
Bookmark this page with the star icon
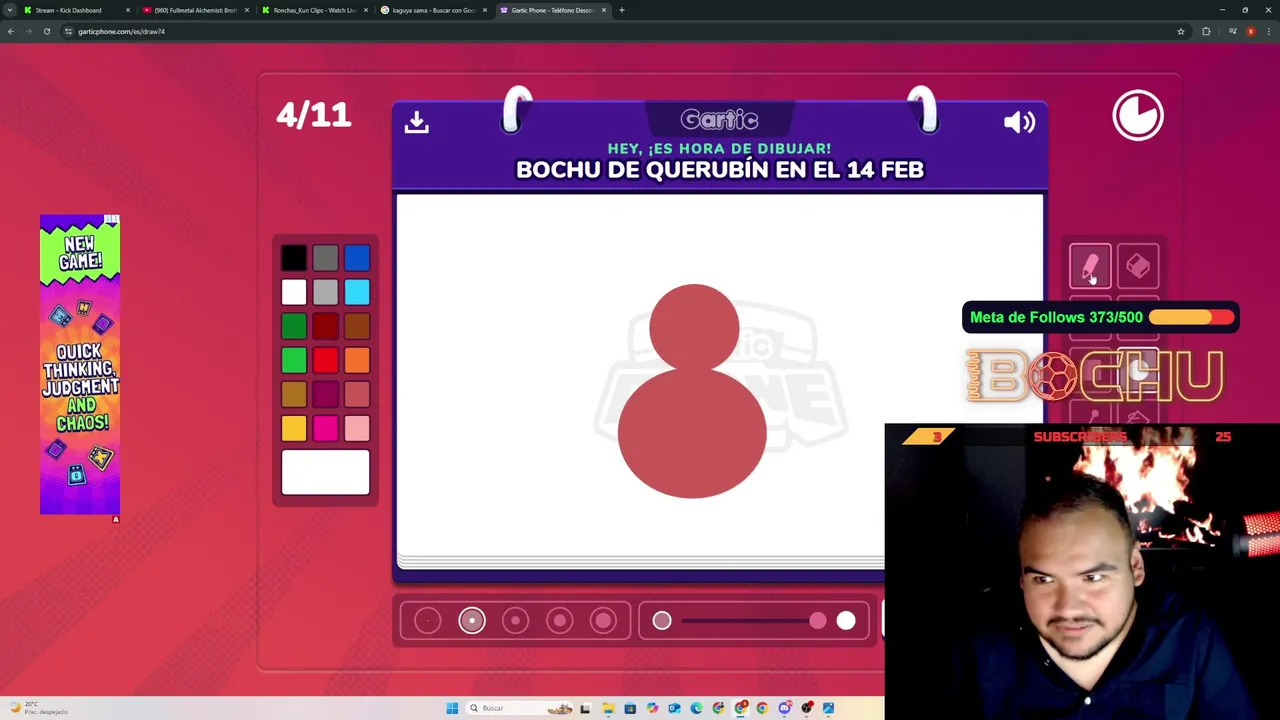coord(1181,31)
